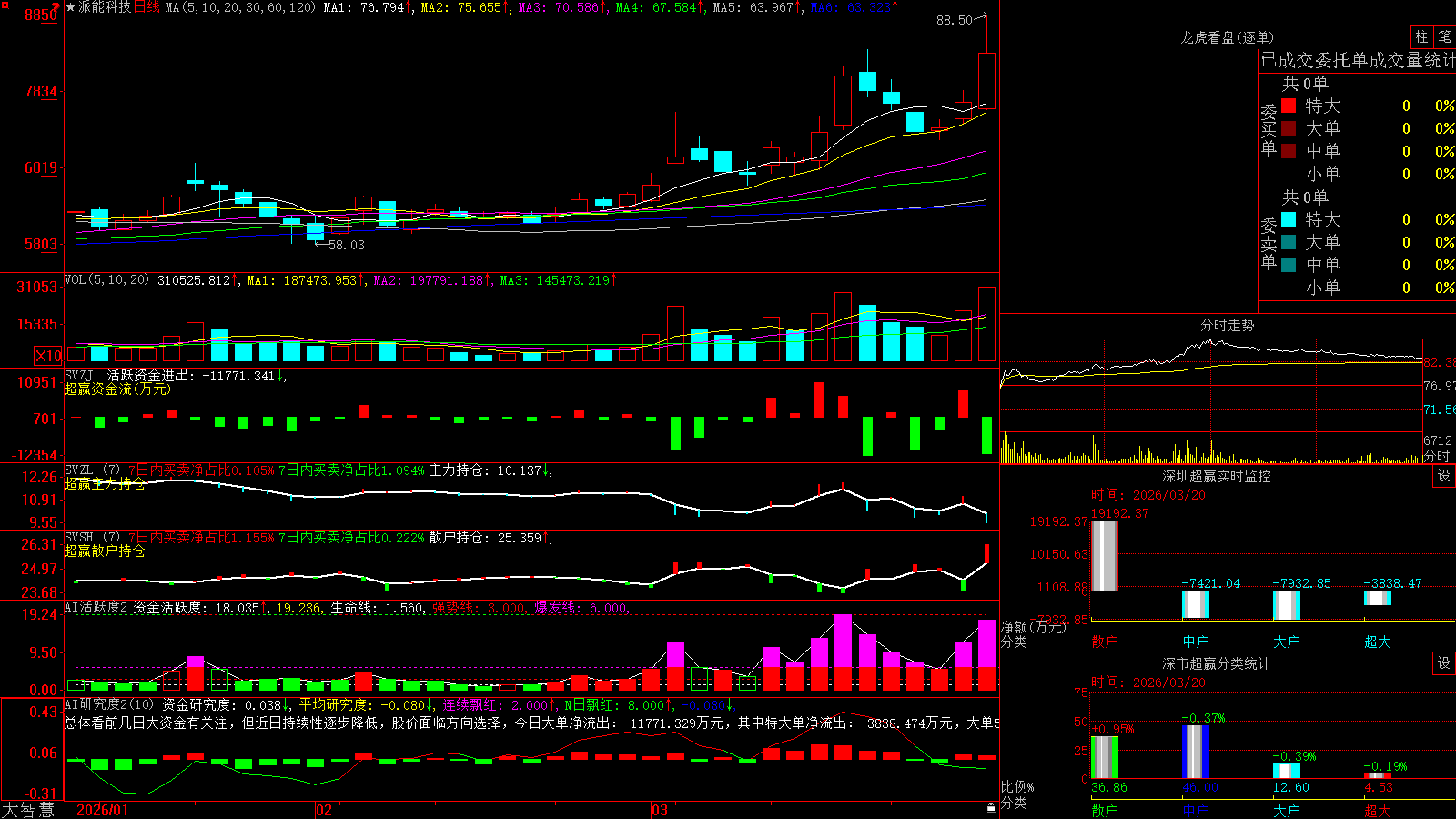This screenshot has width=1456, height=819.
Task: Click the 2026/01 date marker on timeline
Action: tap(103, 810)
